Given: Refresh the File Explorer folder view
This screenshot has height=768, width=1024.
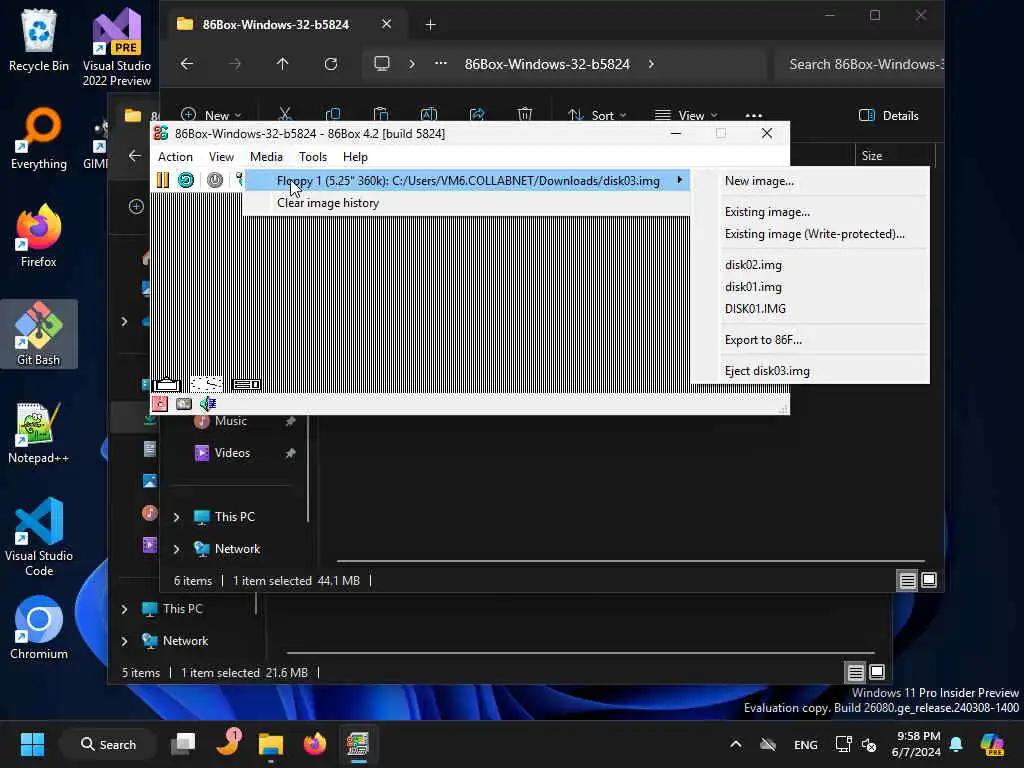Looking at the screenshot, I should (331, 64).
